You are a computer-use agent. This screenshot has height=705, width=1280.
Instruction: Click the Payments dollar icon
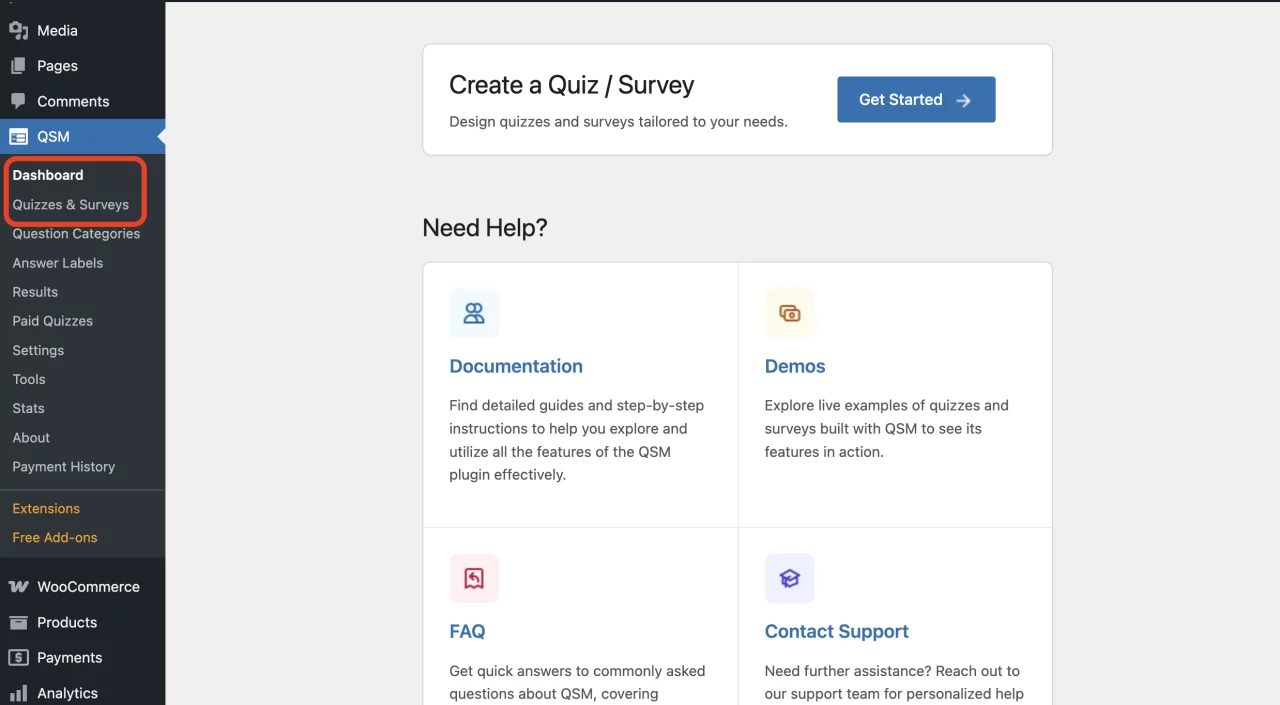[x=18, y=658]
